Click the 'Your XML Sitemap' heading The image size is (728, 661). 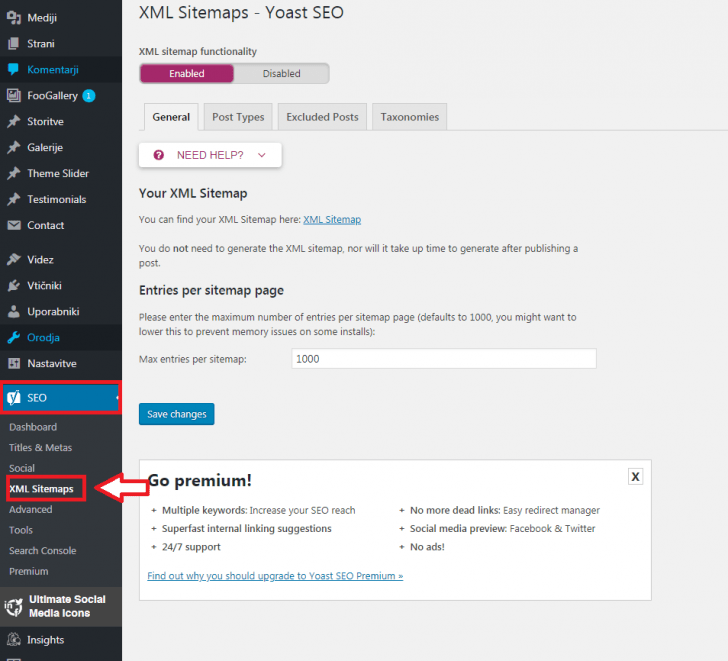(x=193, y=193)
